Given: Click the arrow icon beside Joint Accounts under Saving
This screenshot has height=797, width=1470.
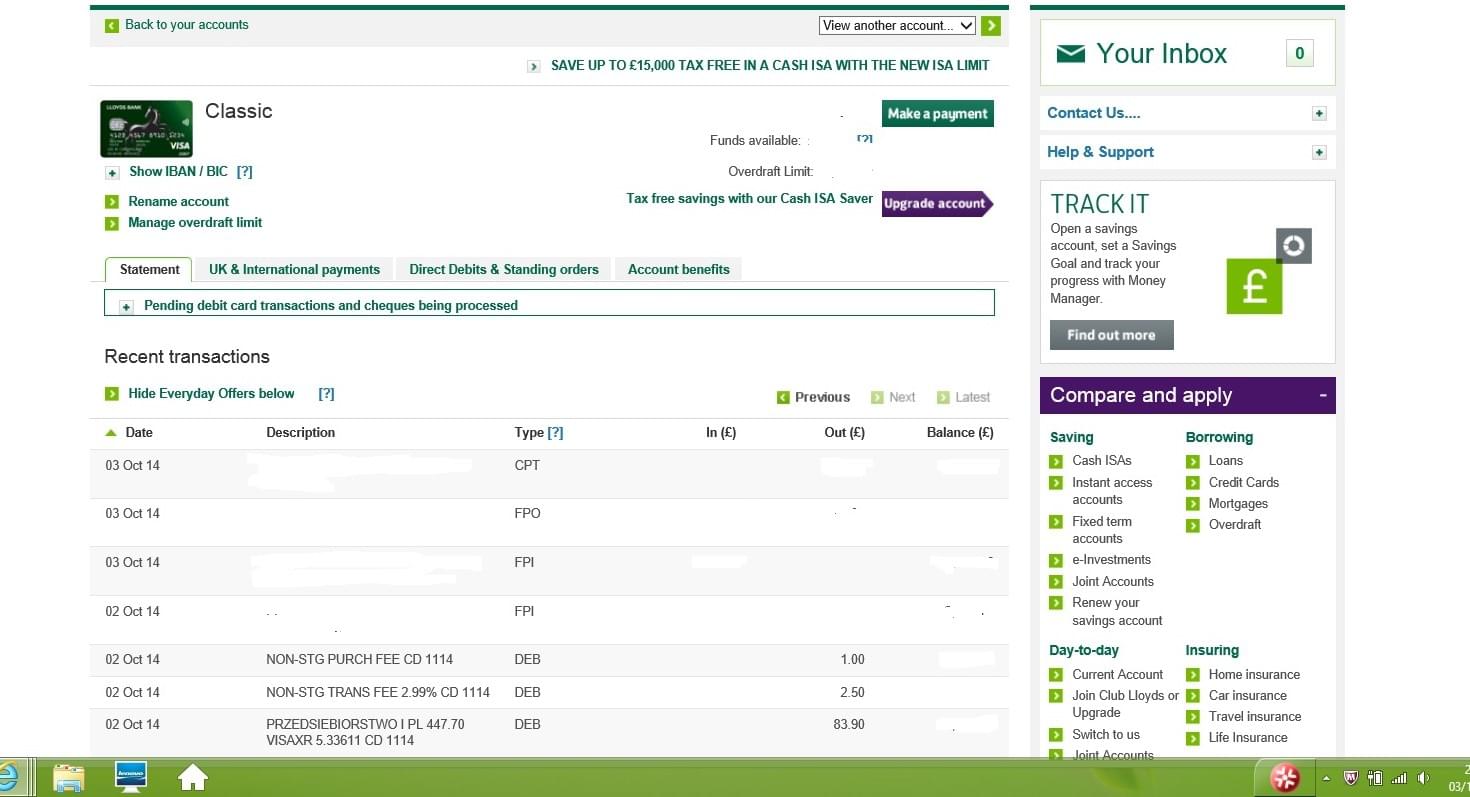Looking at the screenshot, I should coord(1056,582).
